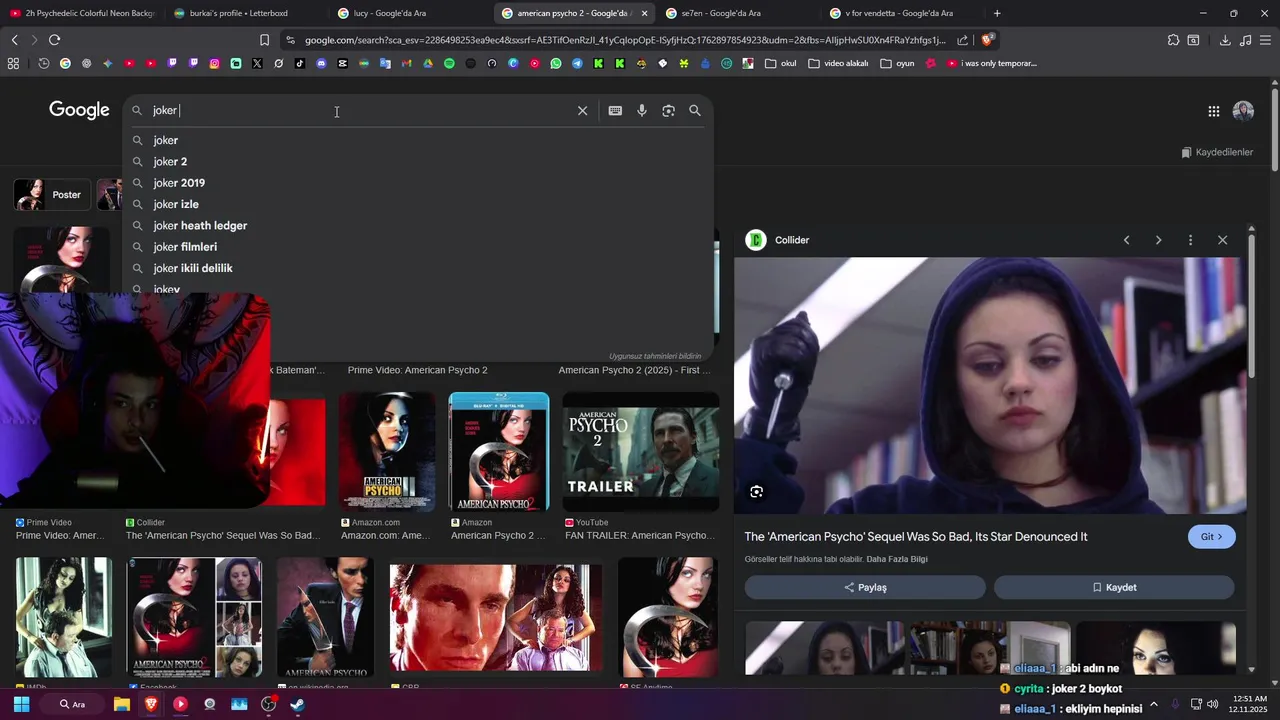Click the Paylaş share button
Screen dimensions: 1280x720
tap(865, 587)
